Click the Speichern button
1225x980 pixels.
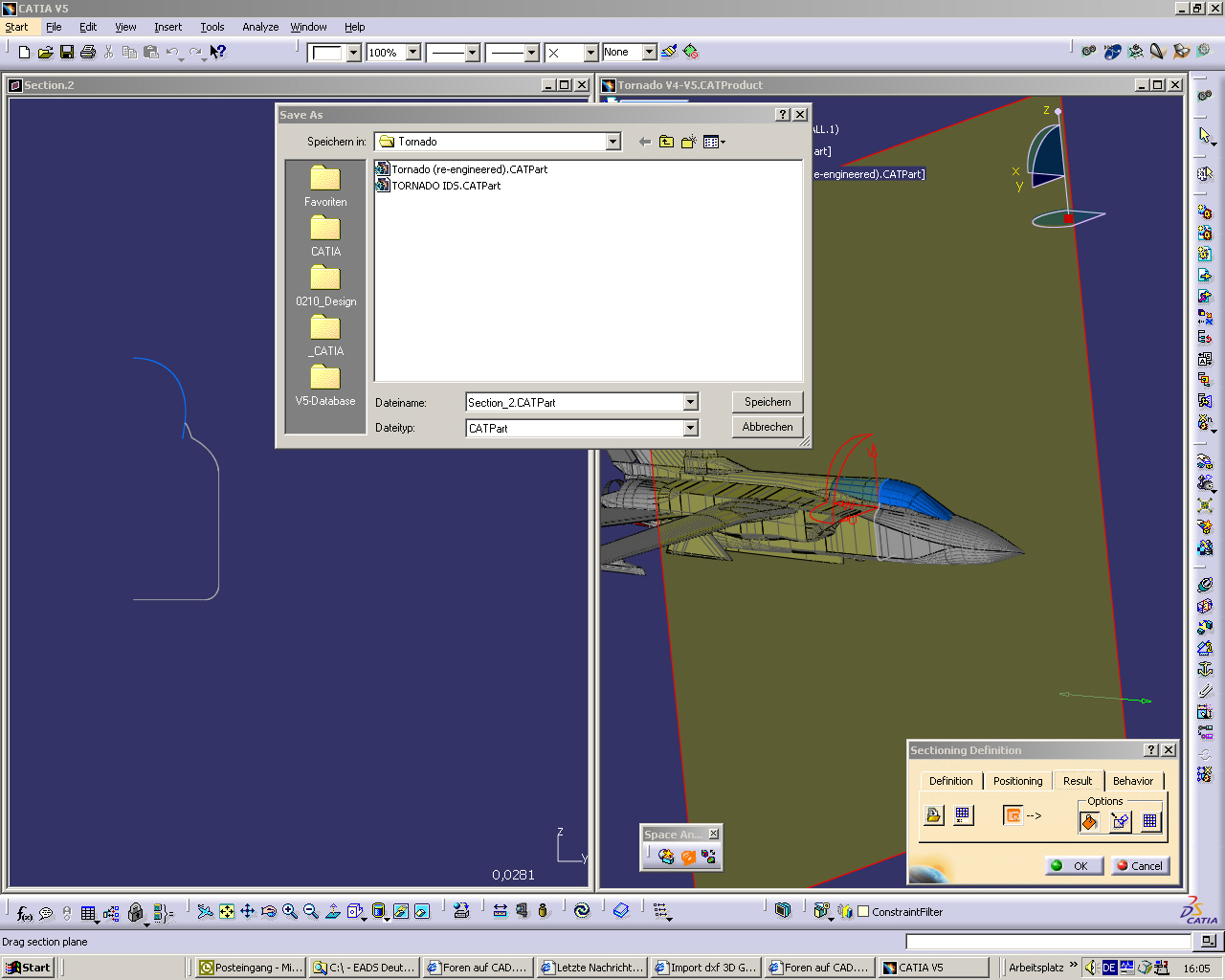(x=768, y=402)
